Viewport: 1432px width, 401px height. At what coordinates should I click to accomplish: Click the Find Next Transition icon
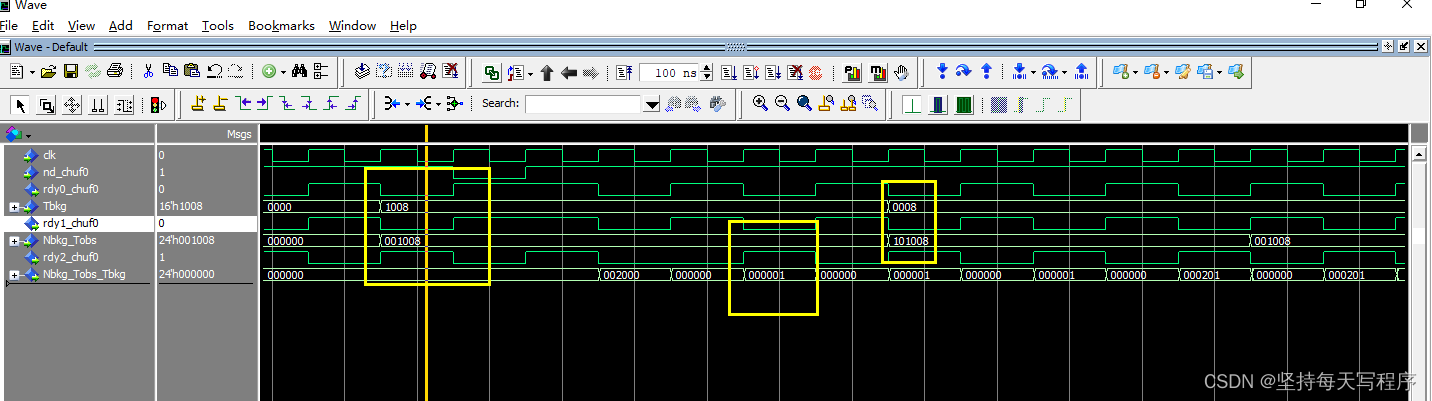264,103
